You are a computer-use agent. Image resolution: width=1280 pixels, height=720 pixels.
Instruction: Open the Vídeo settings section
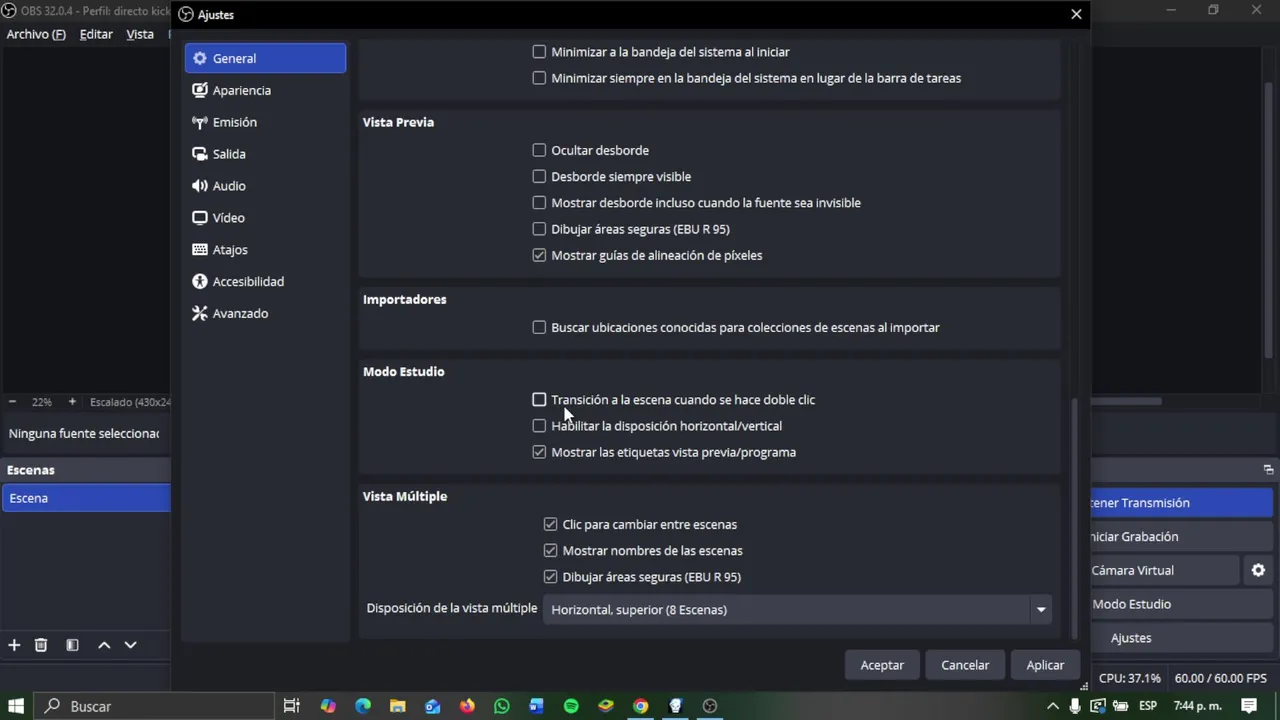tap(265, 218)
